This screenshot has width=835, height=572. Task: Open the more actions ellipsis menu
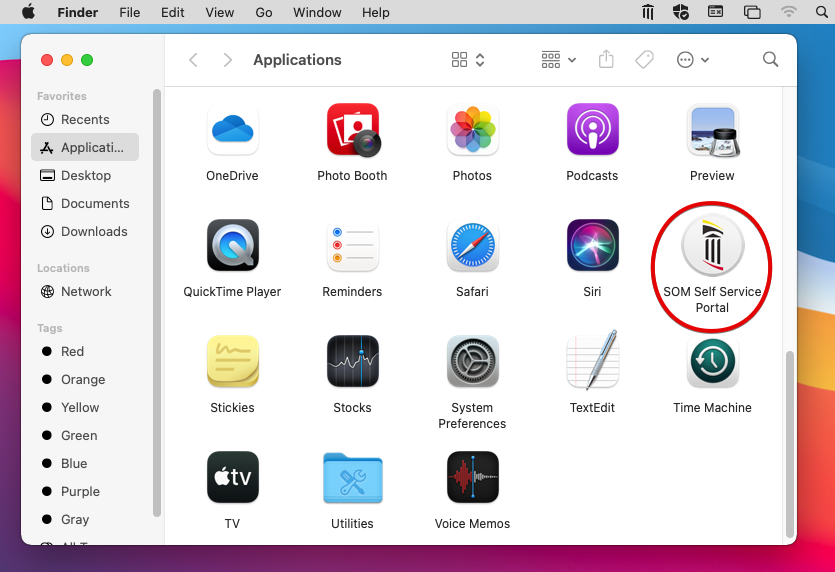click(x=693, y=60)
